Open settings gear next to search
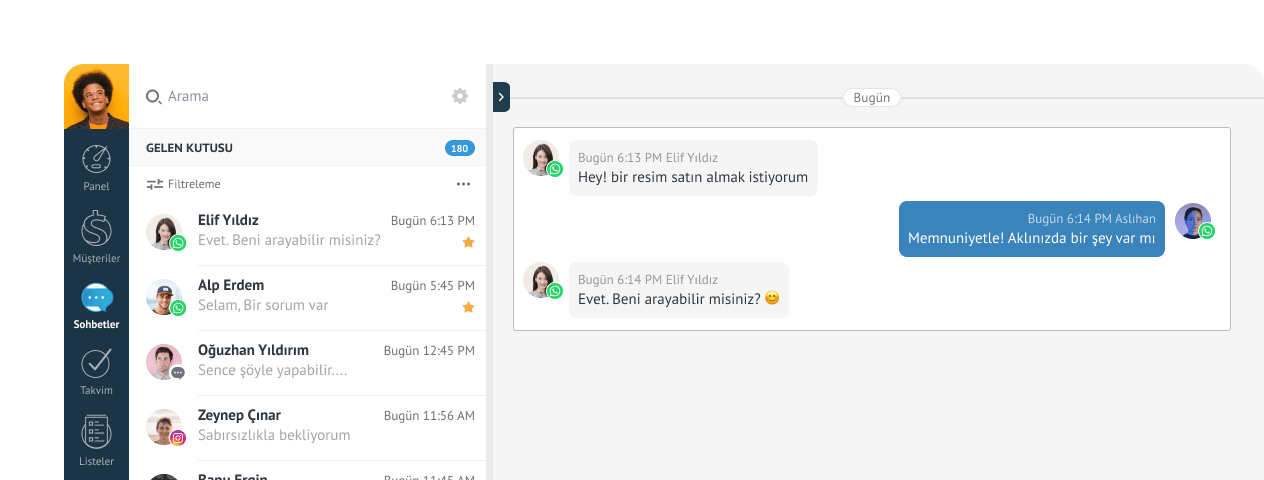The width and height of the screenshot is (1264, 480). pyautogui.click(x=460, y=96)
